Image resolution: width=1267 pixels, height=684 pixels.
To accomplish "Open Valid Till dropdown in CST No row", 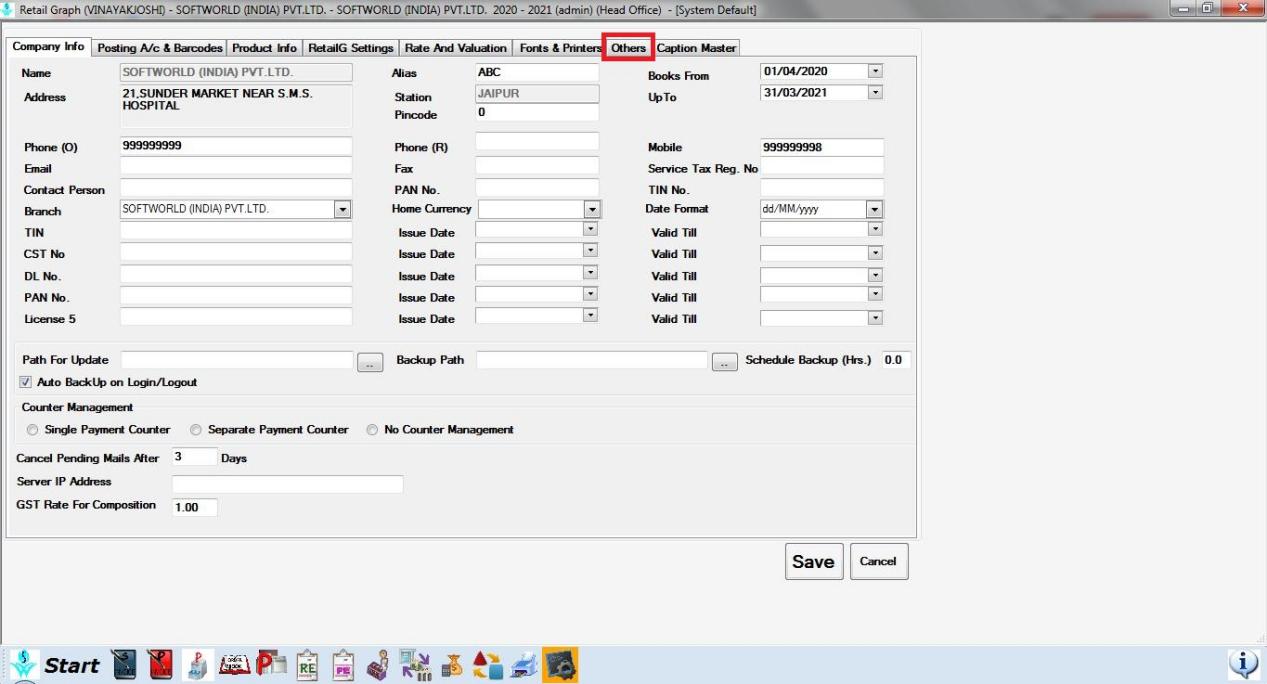I will point(875,253).
